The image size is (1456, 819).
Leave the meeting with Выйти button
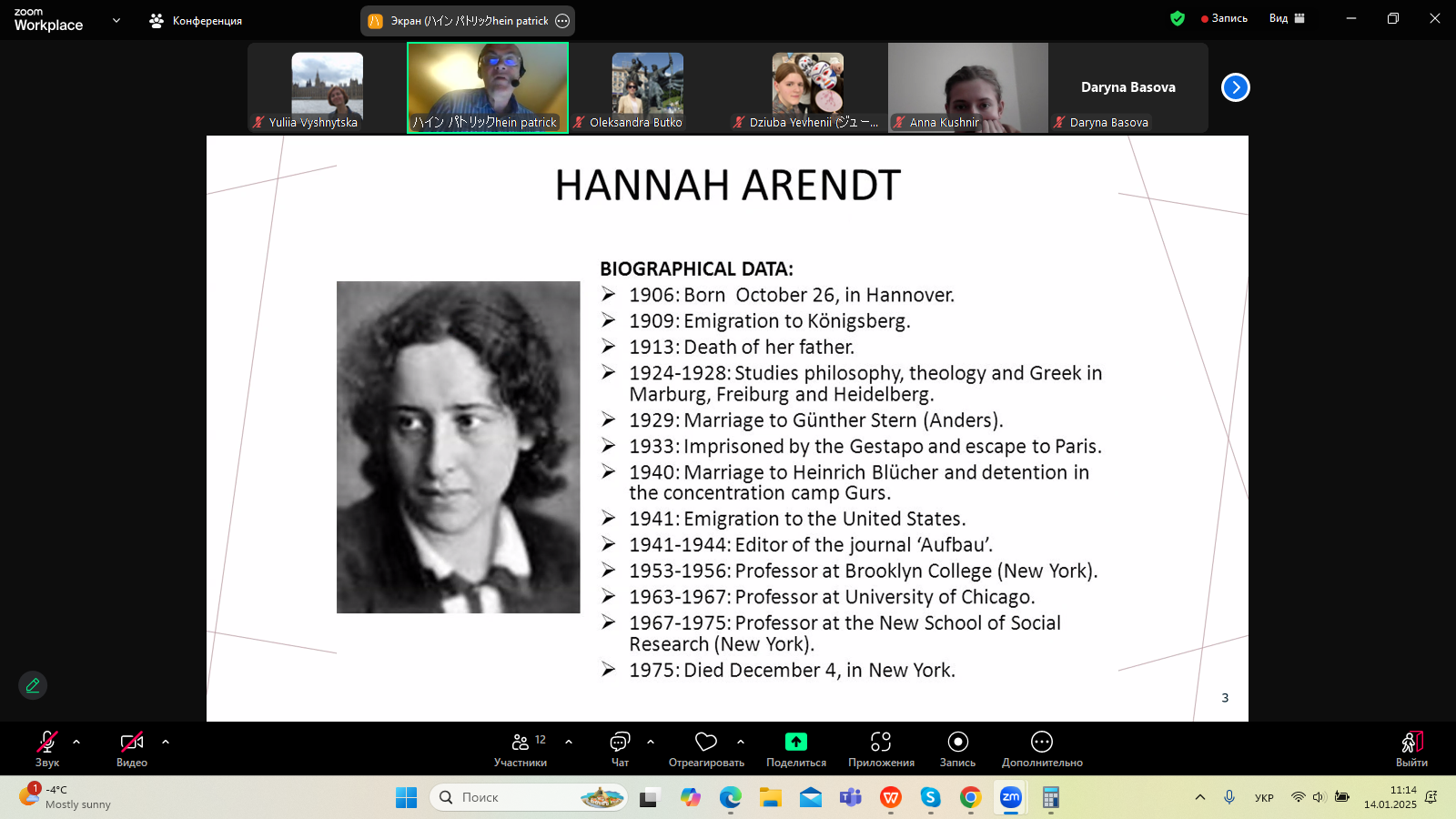click(1411, 748)
